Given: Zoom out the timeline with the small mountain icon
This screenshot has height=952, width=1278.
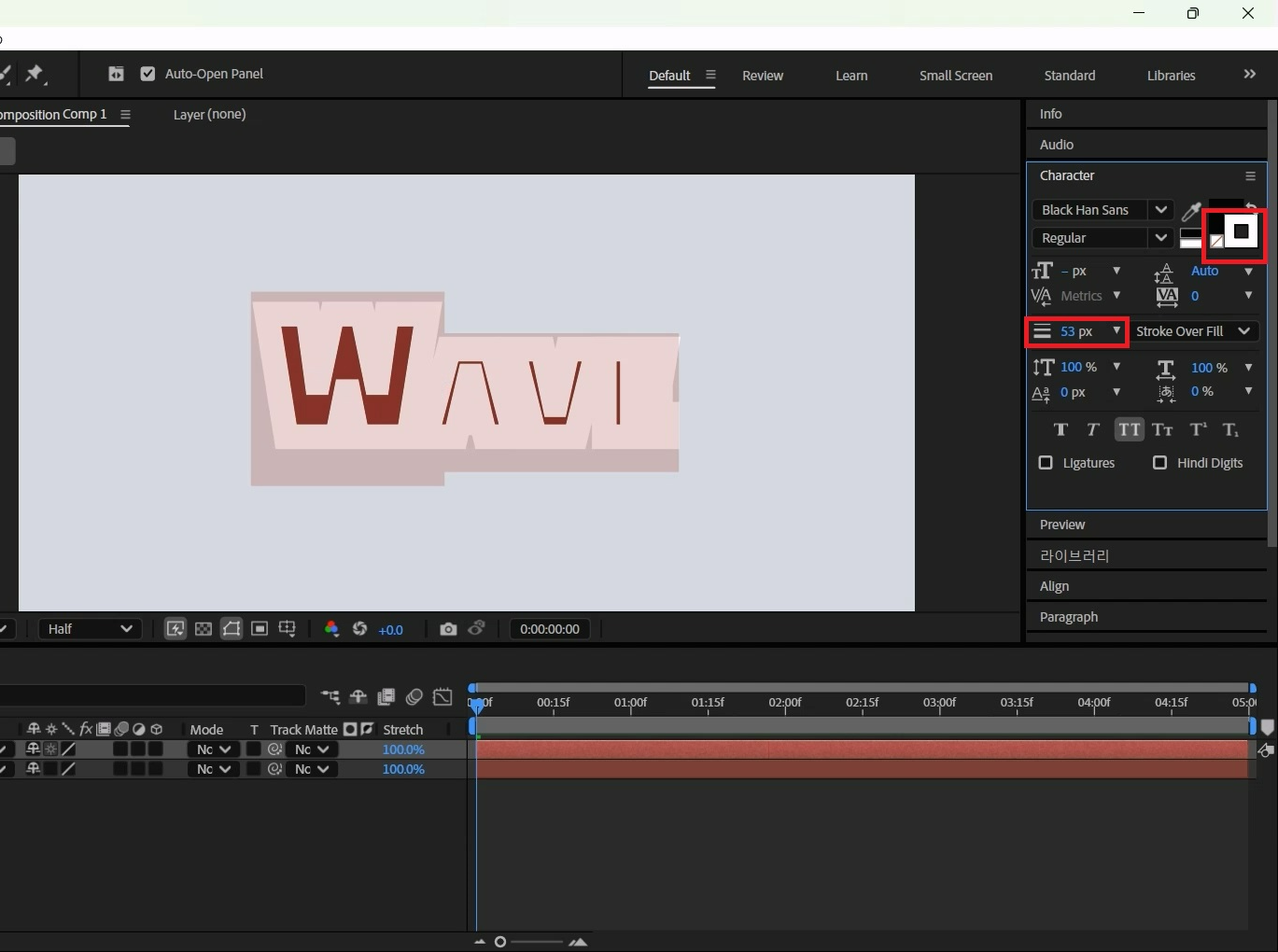Looking at the screenshot, I should pos(480,942).
